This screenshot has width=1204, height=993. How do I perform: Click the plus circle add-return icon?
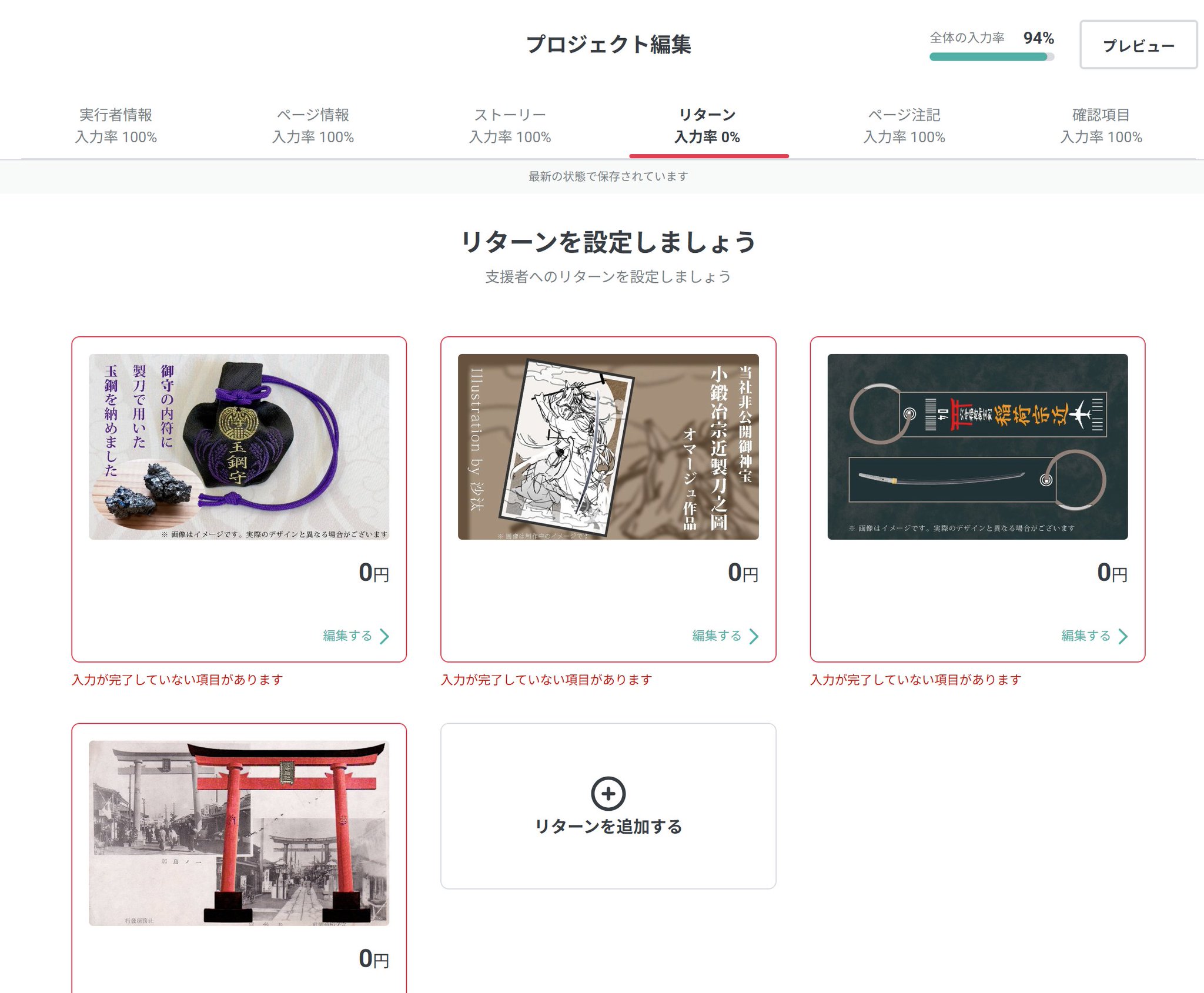[x=608, y=793]
